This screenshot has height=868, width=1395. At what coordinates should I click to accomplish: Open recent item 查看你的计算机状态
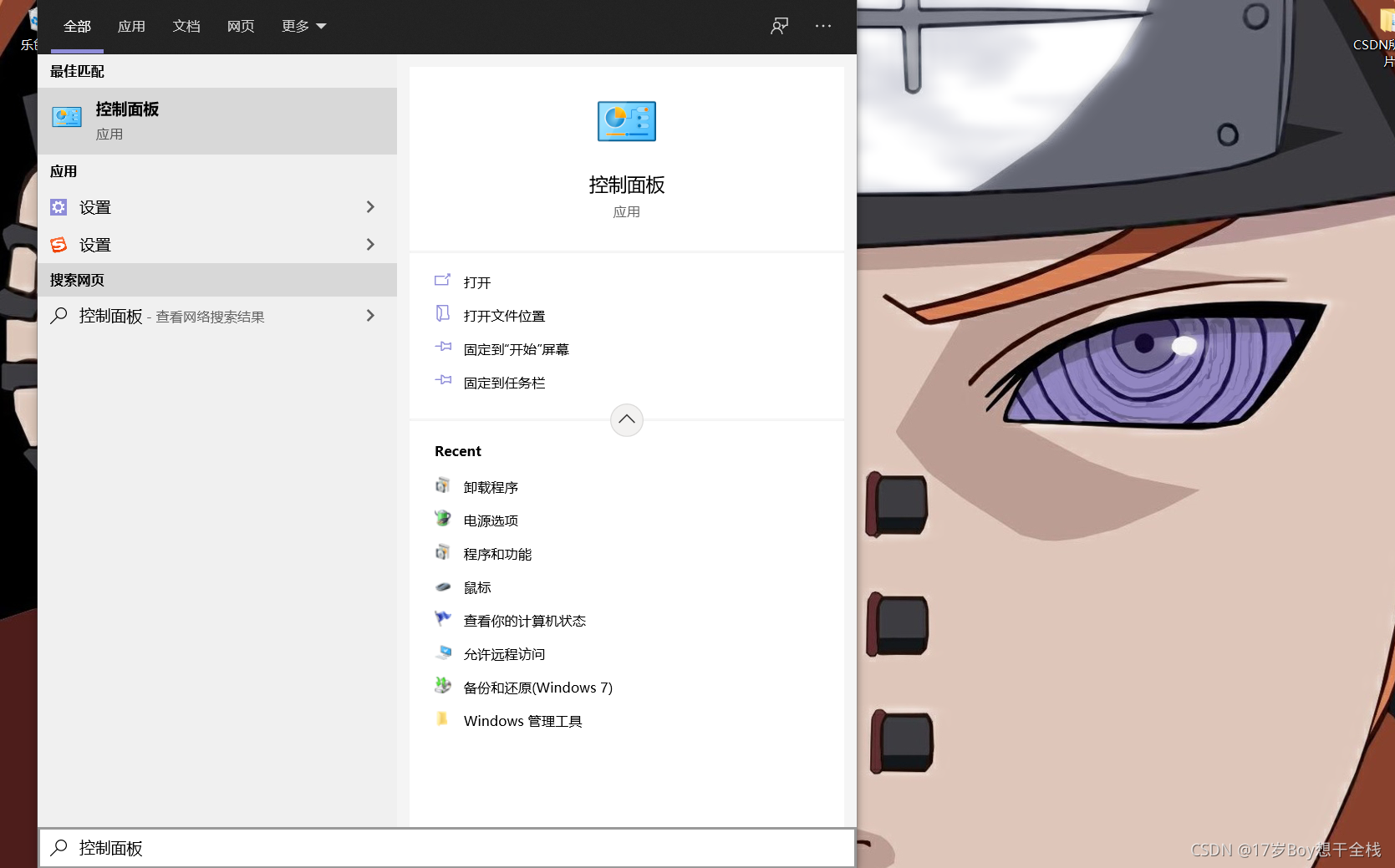click(525, 621)
